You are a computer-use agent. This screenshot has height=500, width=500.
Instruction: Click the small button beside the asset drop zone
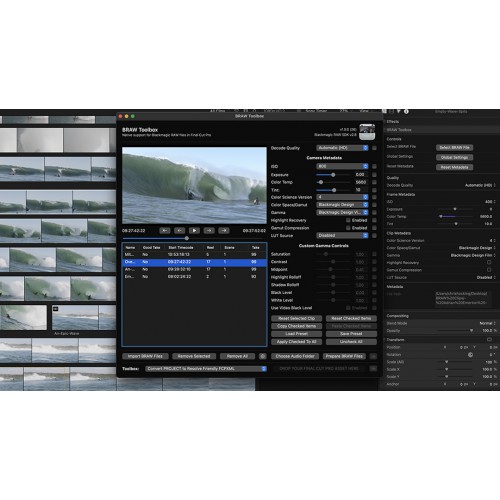[373, 368]
